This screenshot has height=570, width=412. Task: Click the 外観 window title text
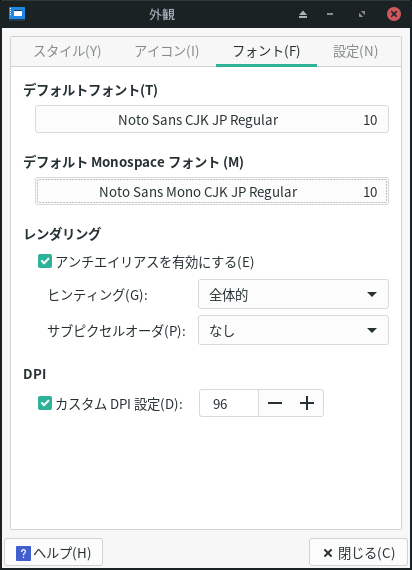[x=162, y=15]
